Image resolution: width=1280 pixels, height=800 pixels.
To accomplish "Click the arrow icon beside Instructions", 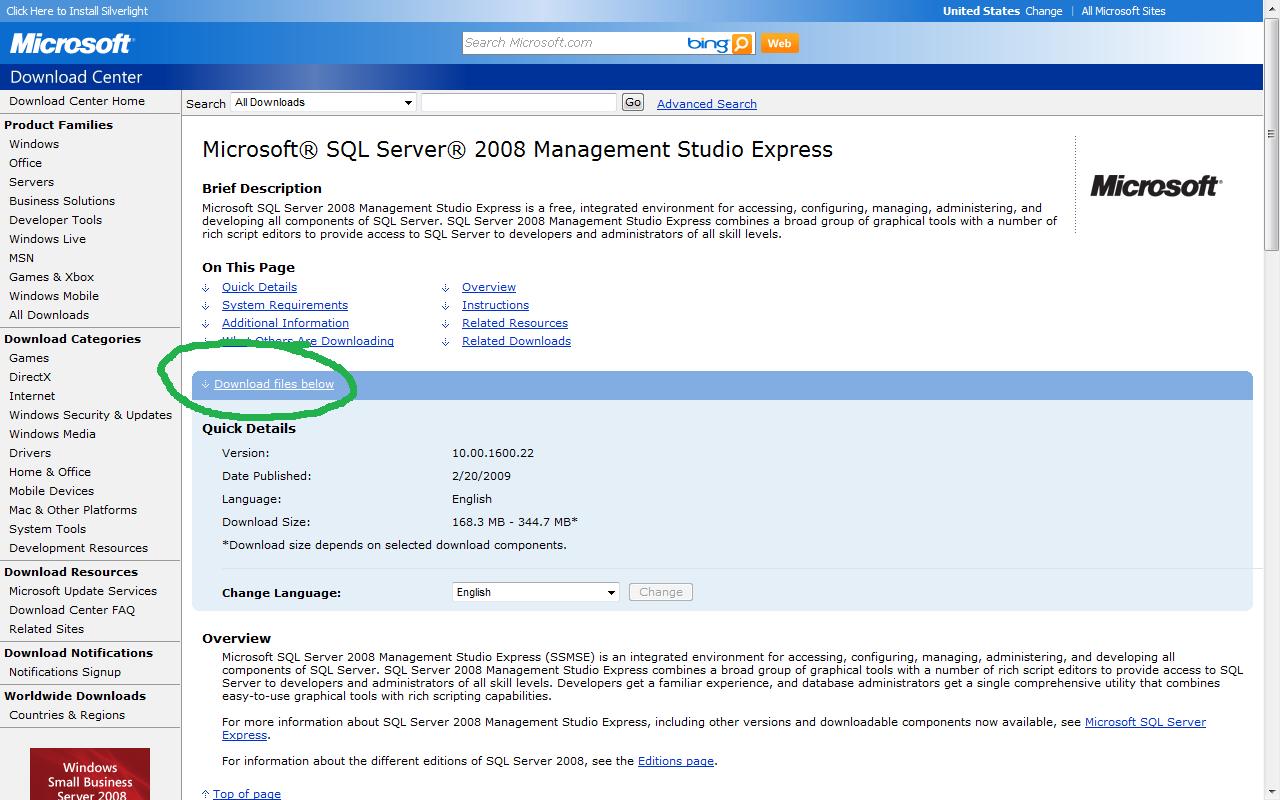I will [x=446, y=306].
